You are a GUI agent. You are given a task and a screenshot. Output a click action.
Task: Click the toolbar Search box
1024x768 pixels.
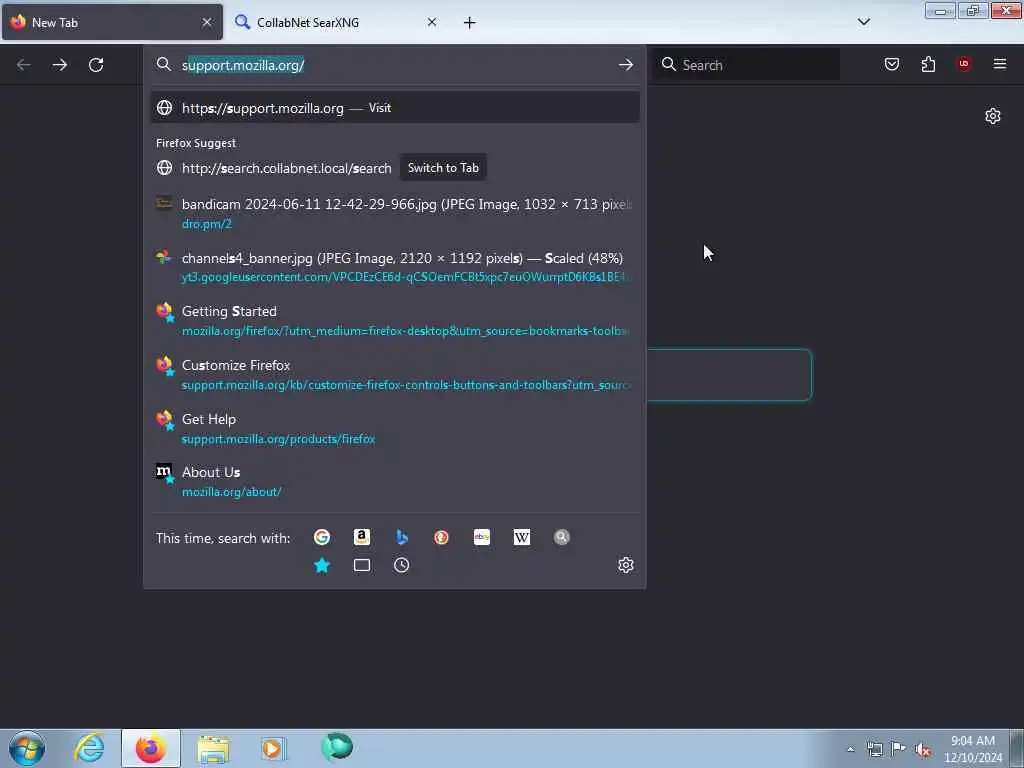[746, 65]
